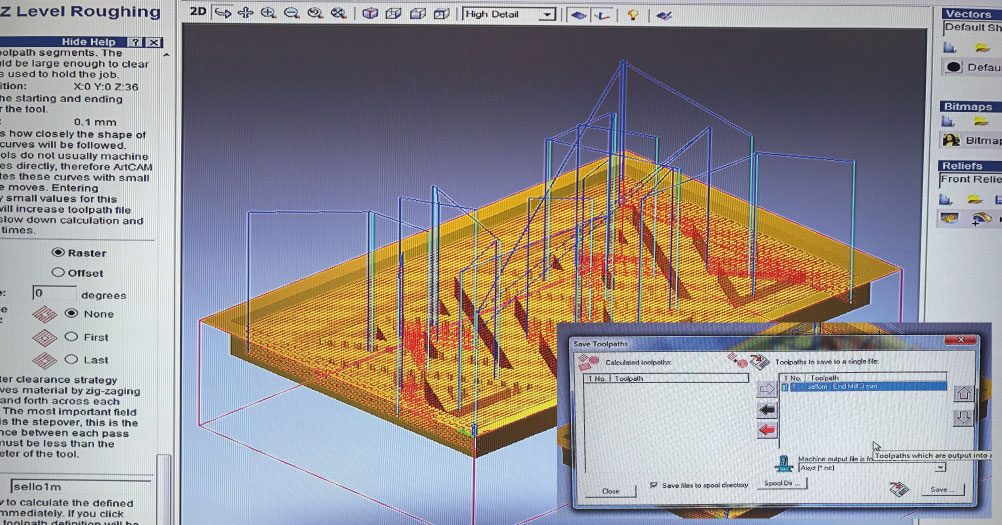Click the zoom out magnifier icon

click(x=291, y=13)
